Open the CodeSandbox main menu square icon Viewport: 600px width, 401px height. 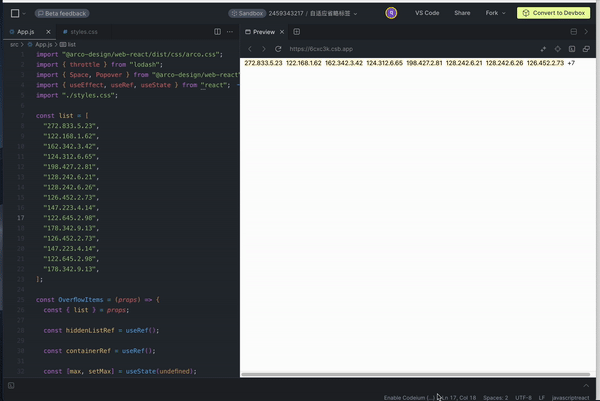point(15,13)
